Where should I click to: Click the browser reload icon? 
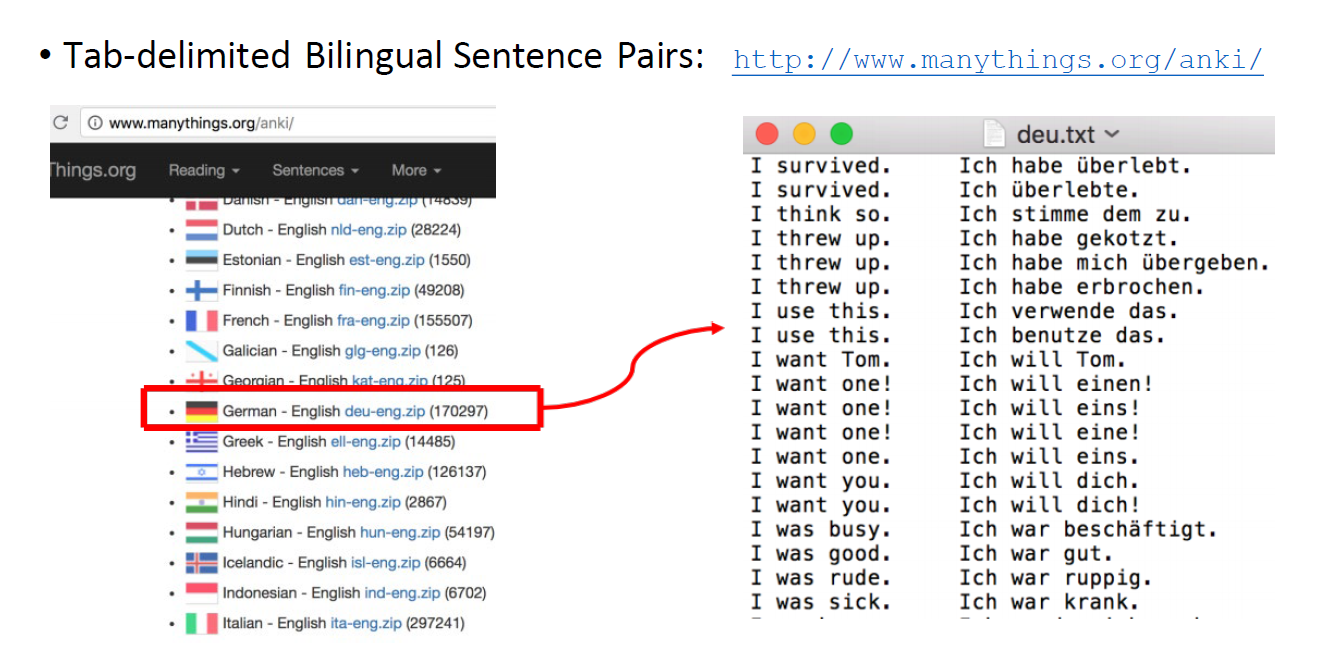[60, 123]
